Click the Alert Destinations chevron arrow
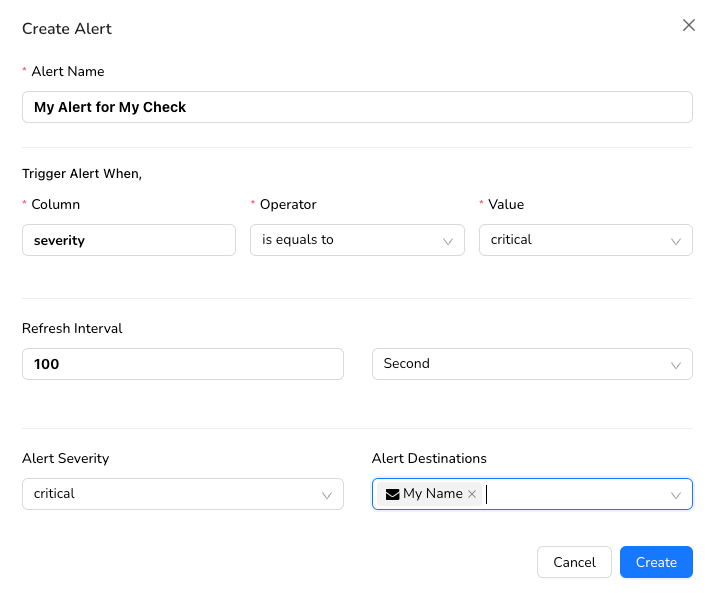 coord(676,495)
